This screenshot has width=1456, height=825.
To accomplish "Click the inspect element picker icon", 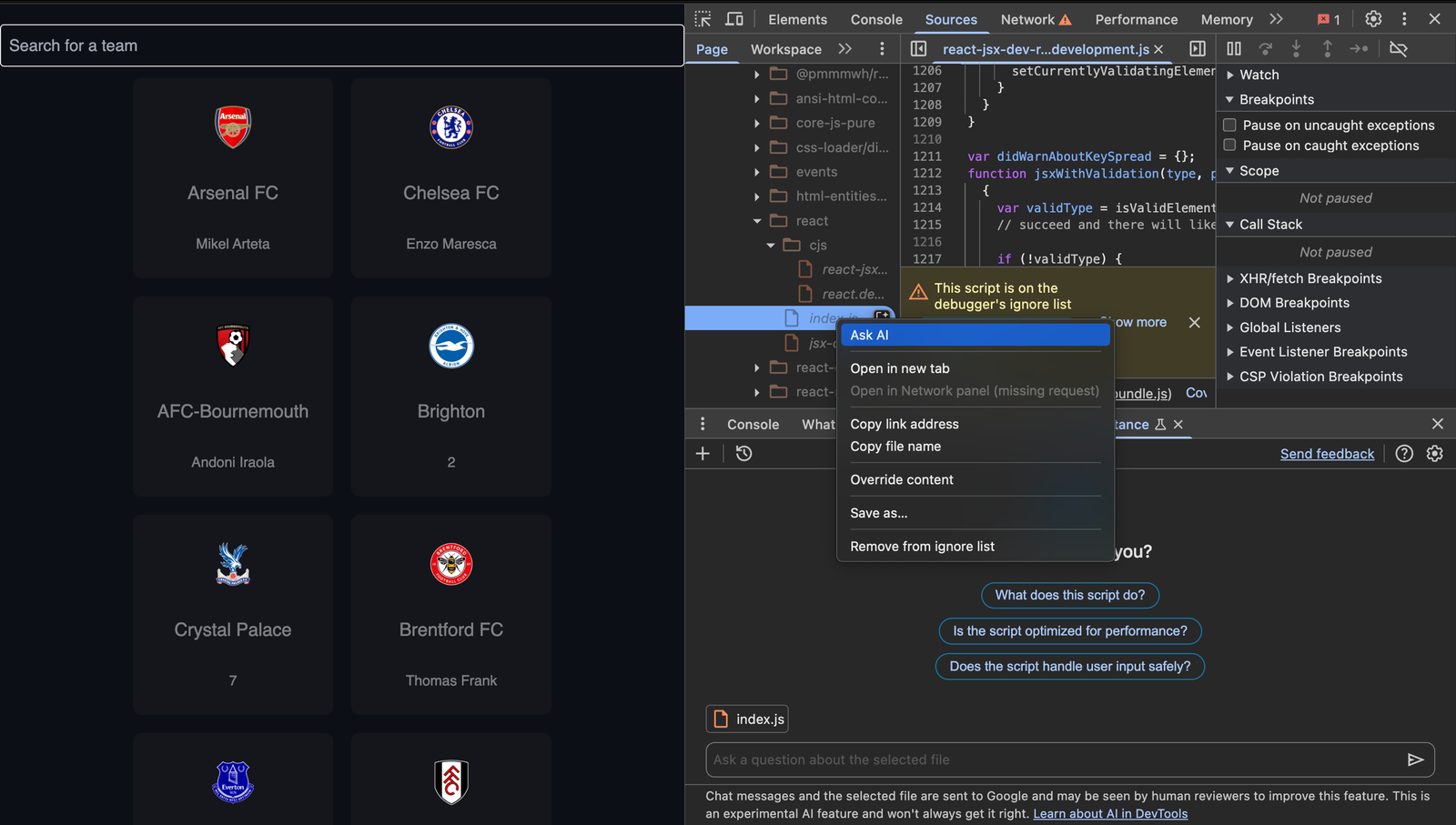I will (703, 19).
